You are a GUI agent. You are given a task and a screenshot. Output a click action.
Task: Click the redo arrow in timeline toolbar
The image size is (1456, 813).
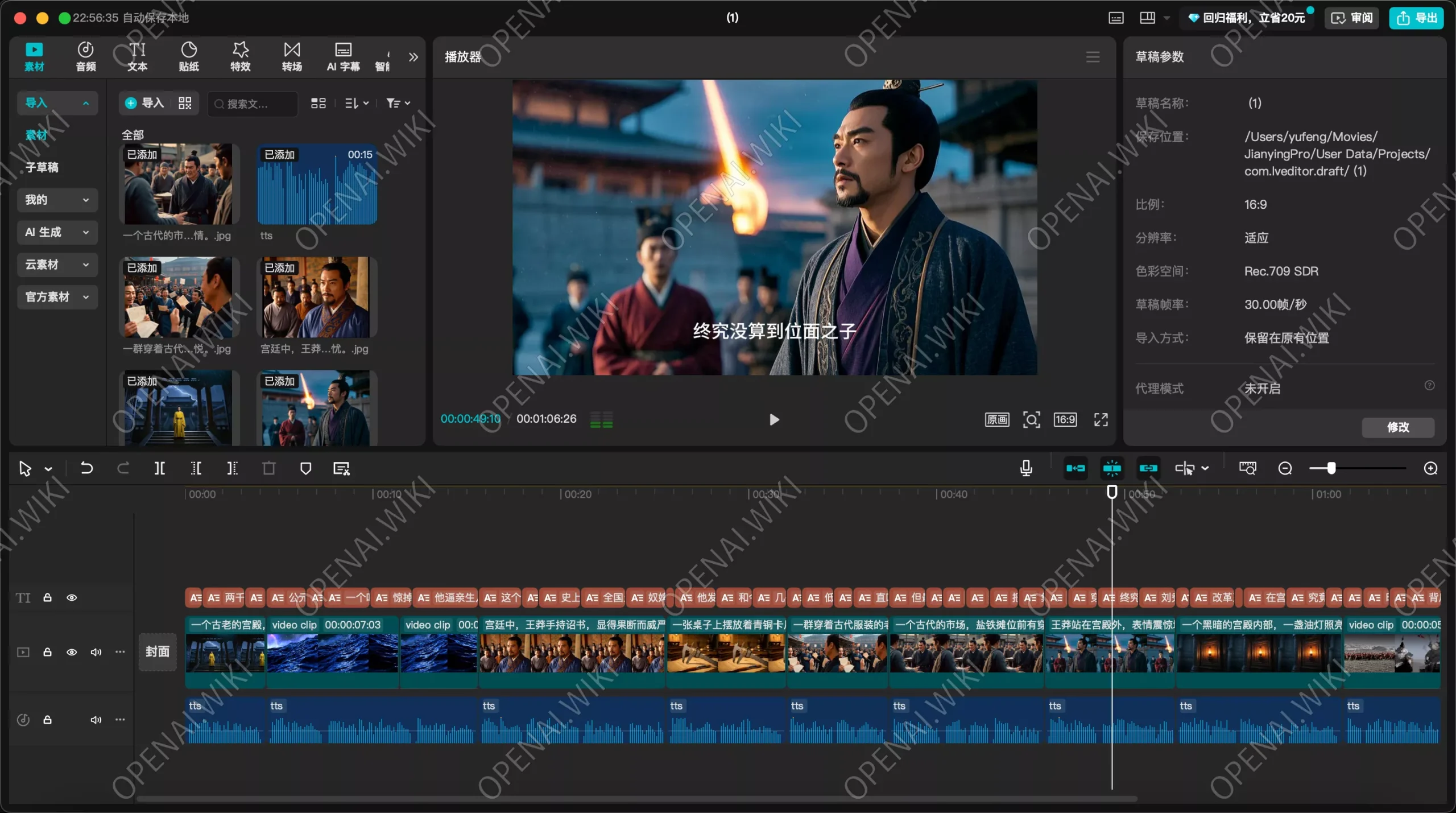(123, 468)
